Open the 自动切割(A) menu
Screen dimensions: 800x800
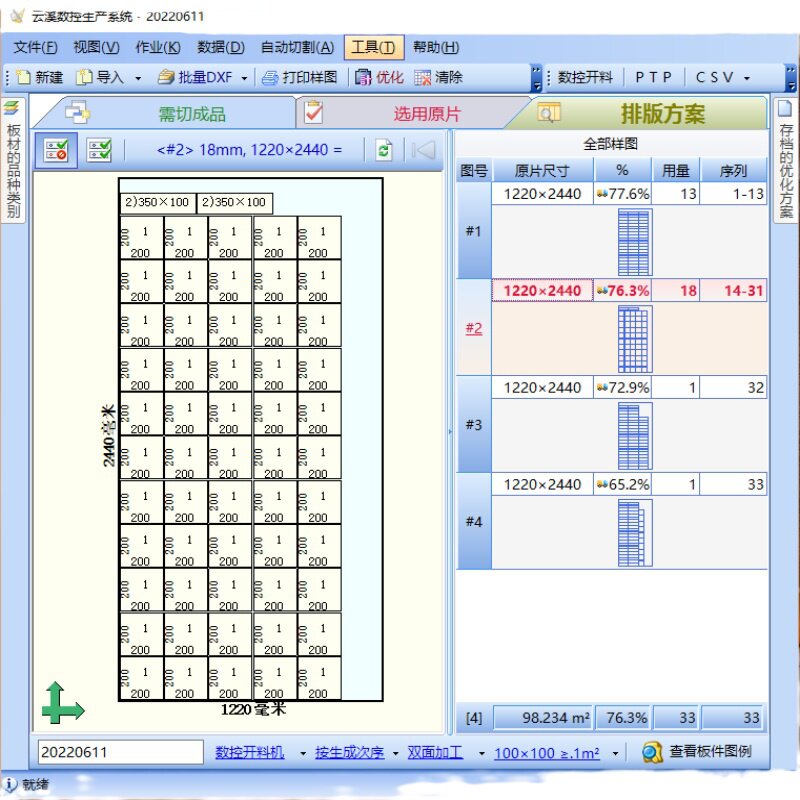(x=297, y=47)
